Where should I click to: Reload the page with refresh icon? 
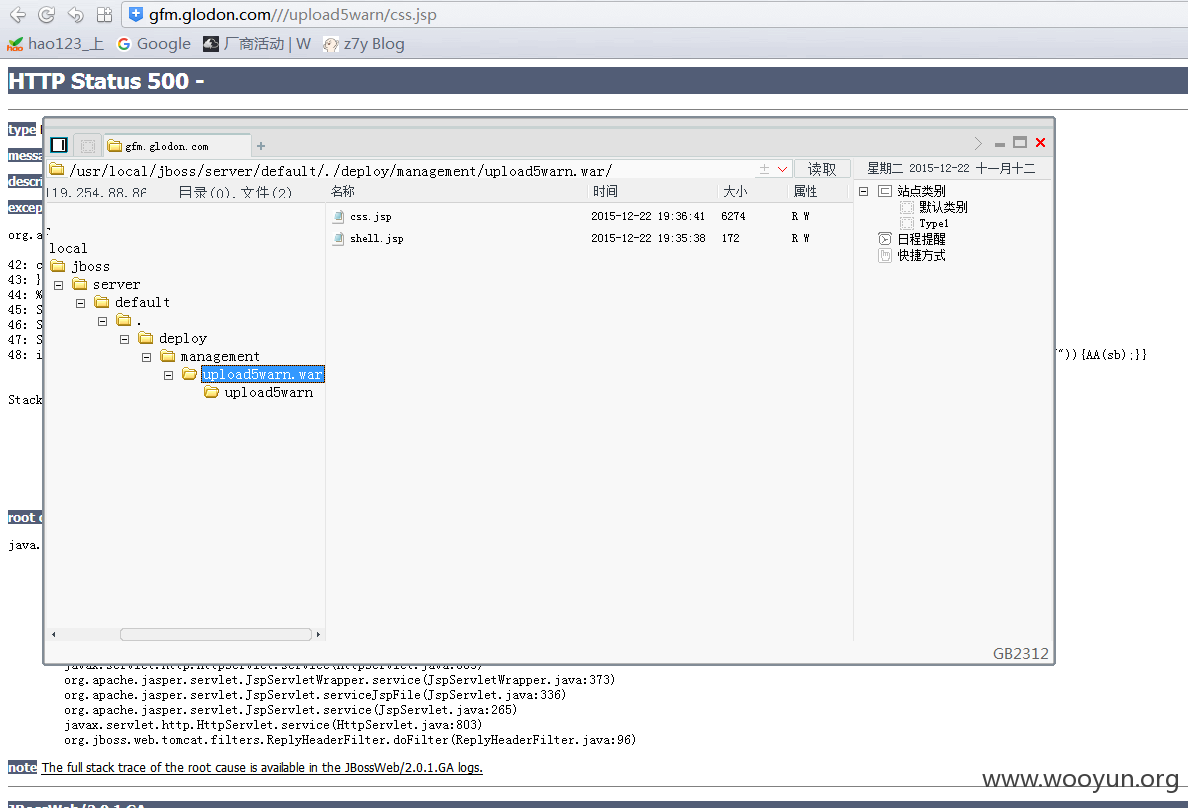pyautogui.click(x=46, y=14)
